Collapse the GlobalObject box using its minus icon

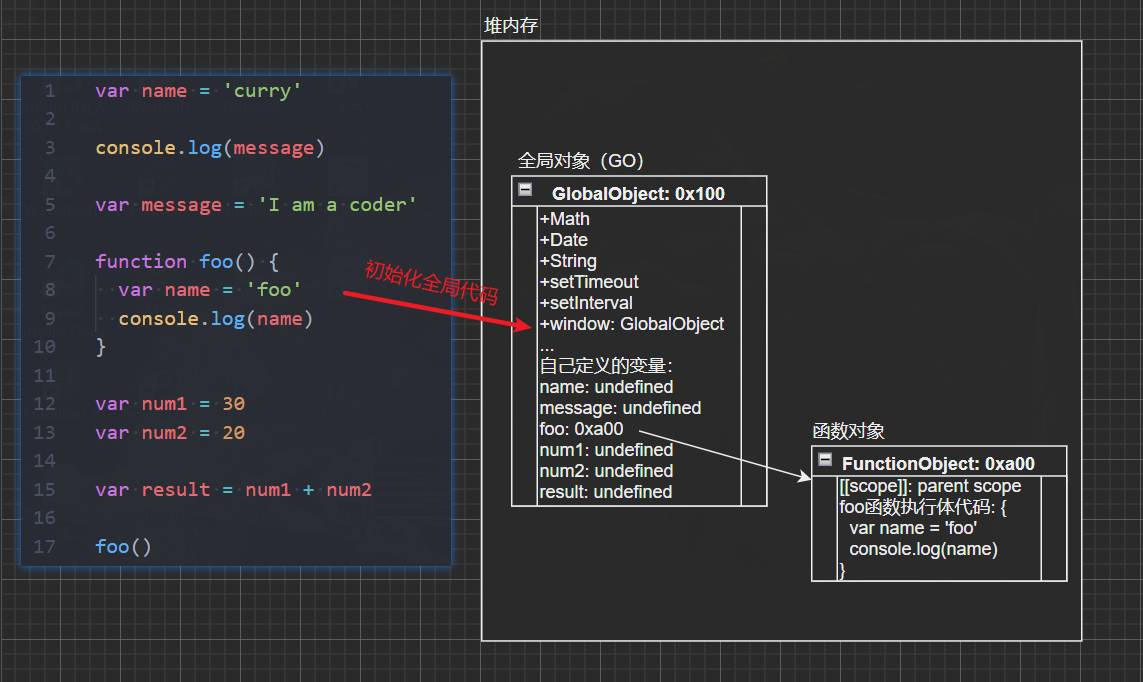[x=525, y=190]
